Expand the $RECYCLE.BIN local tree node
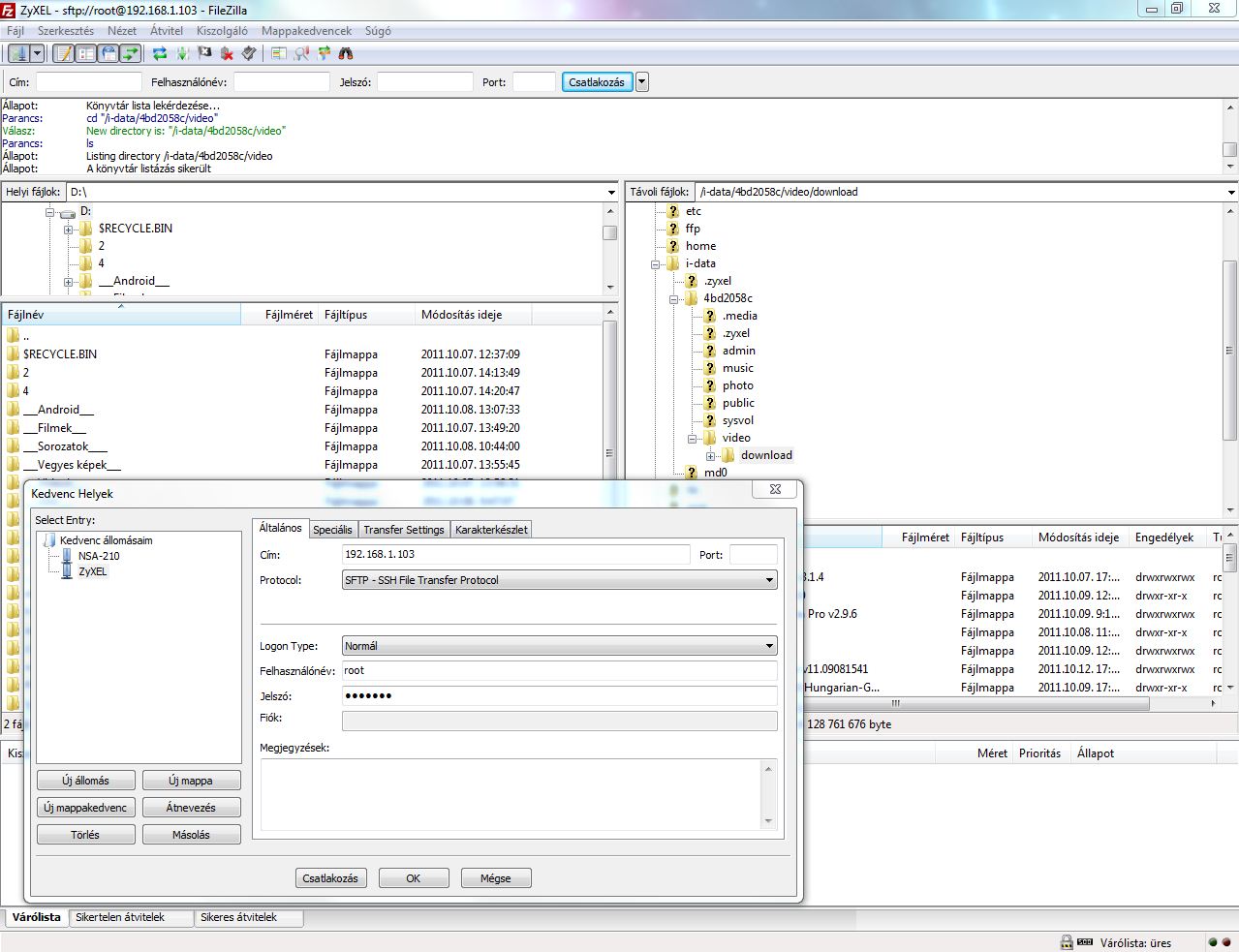The image size is (1239, 952). [68, 230]
